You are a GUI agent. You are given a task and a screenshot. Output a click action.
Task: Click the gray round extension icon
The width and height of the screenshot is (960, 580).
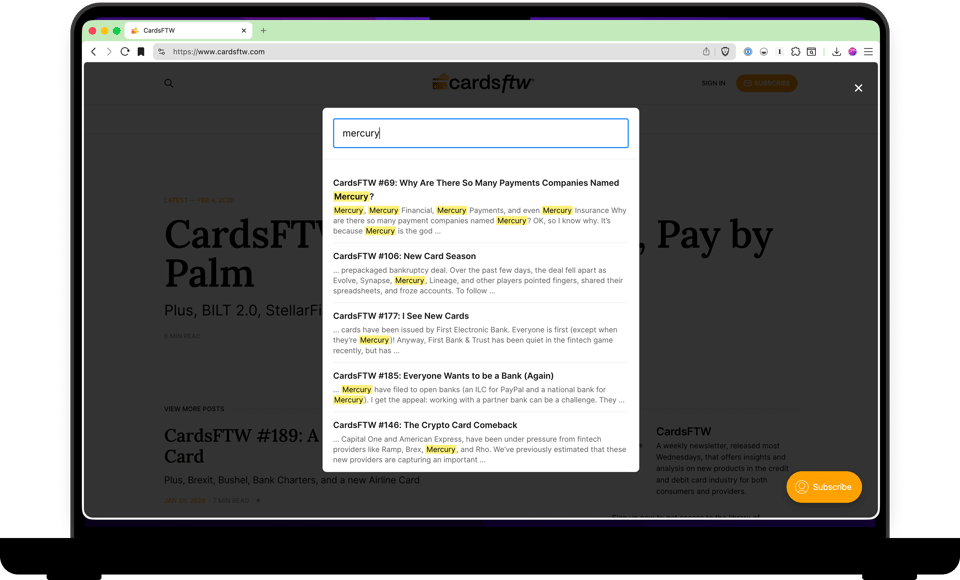click(763, 52)
